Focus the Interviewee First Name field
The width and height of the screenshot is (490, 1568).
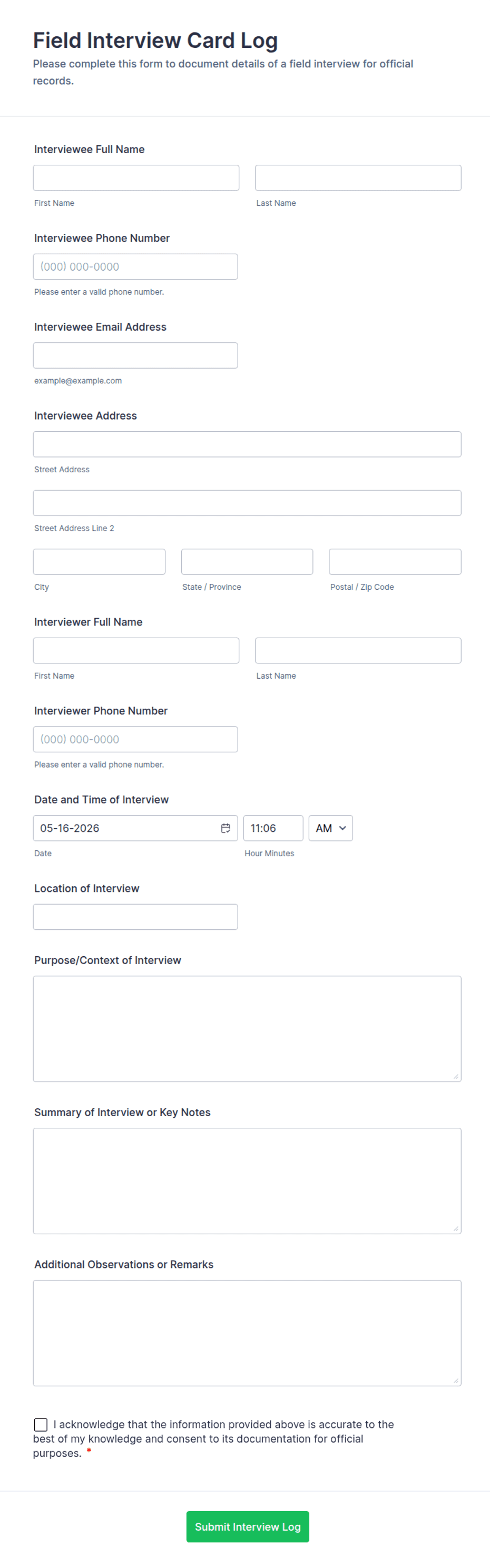pyautogui.click(x=136, y=178)
